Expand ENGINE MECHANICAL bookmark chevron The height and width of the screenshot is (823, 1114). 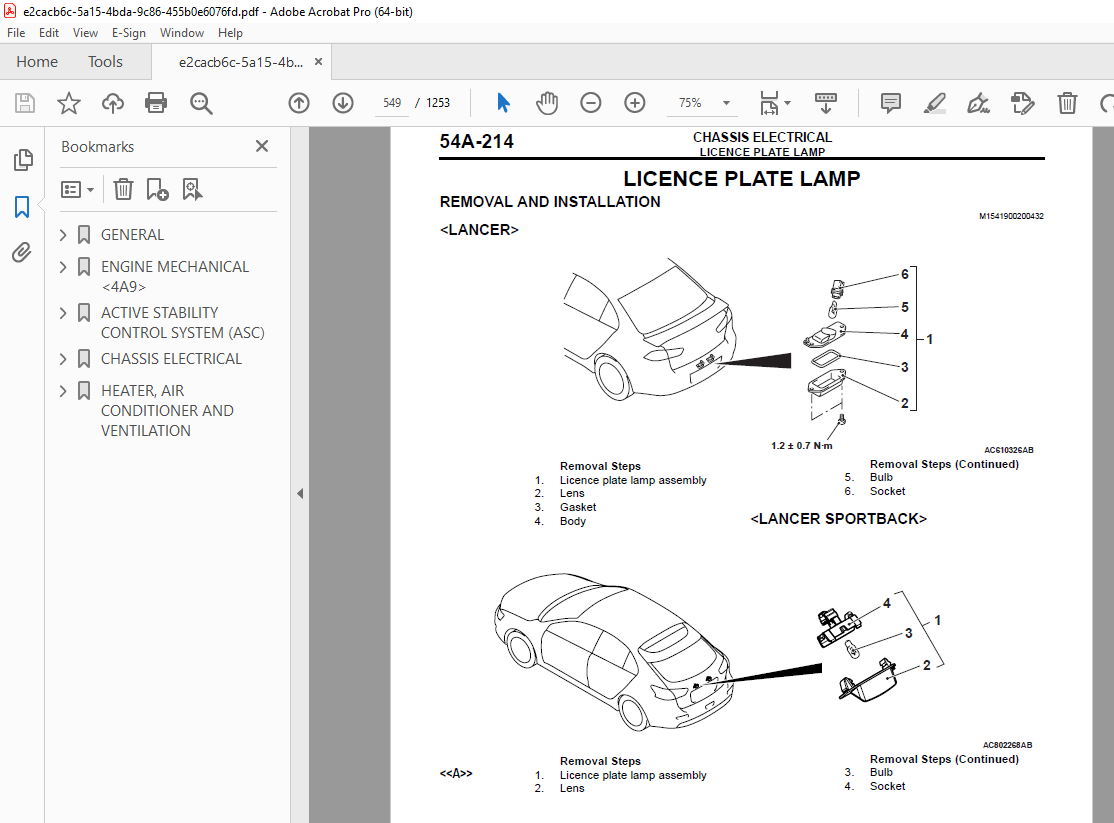click(x=63, y=267)
